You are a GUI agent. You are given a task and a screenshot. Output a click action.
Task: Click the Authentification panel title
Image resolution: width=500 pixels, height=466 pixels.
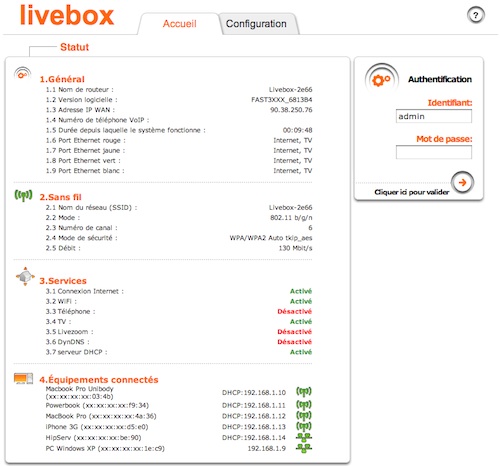[440, 79]
